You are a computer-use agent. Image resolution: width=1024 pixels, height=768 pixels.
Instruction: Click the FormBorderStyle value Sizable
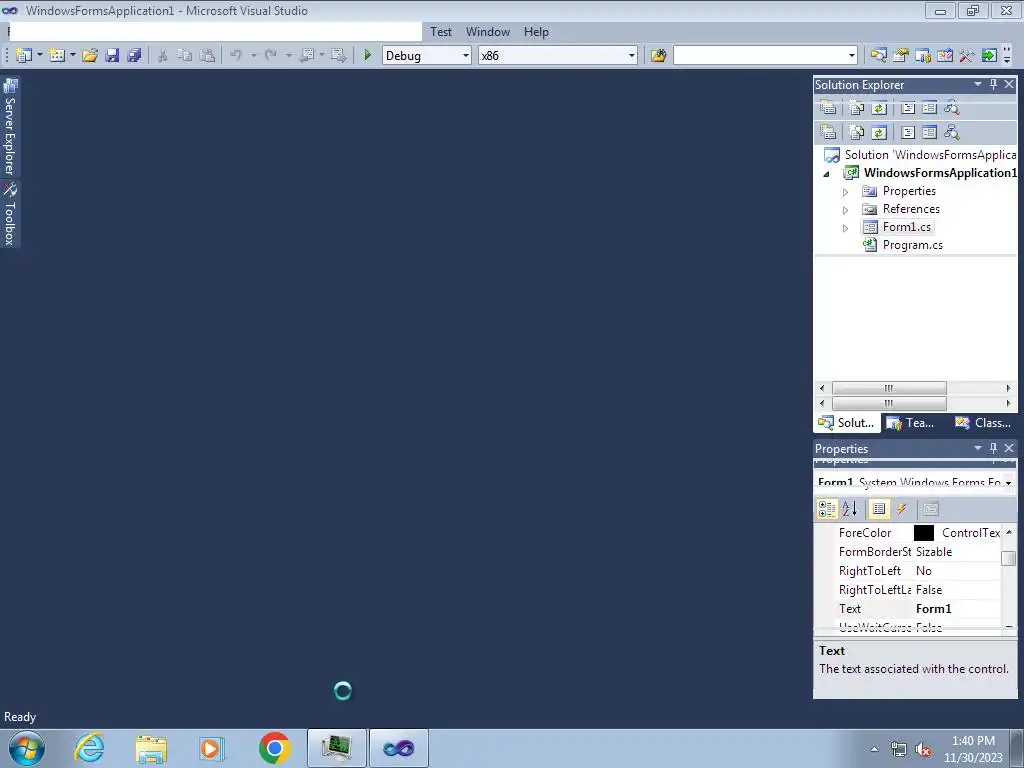pyautogui.click(x=934, y=552)
